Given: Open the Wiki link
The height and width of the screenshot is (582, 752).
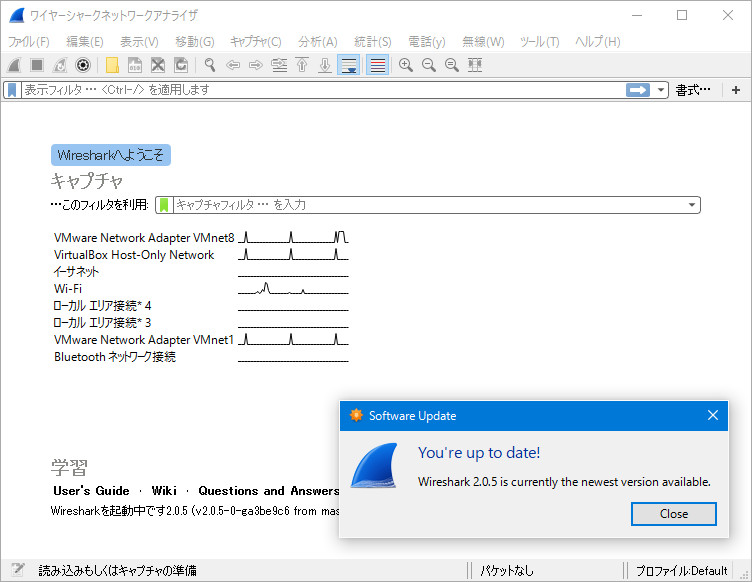Looking at the screenshot, I should [164, 491].
